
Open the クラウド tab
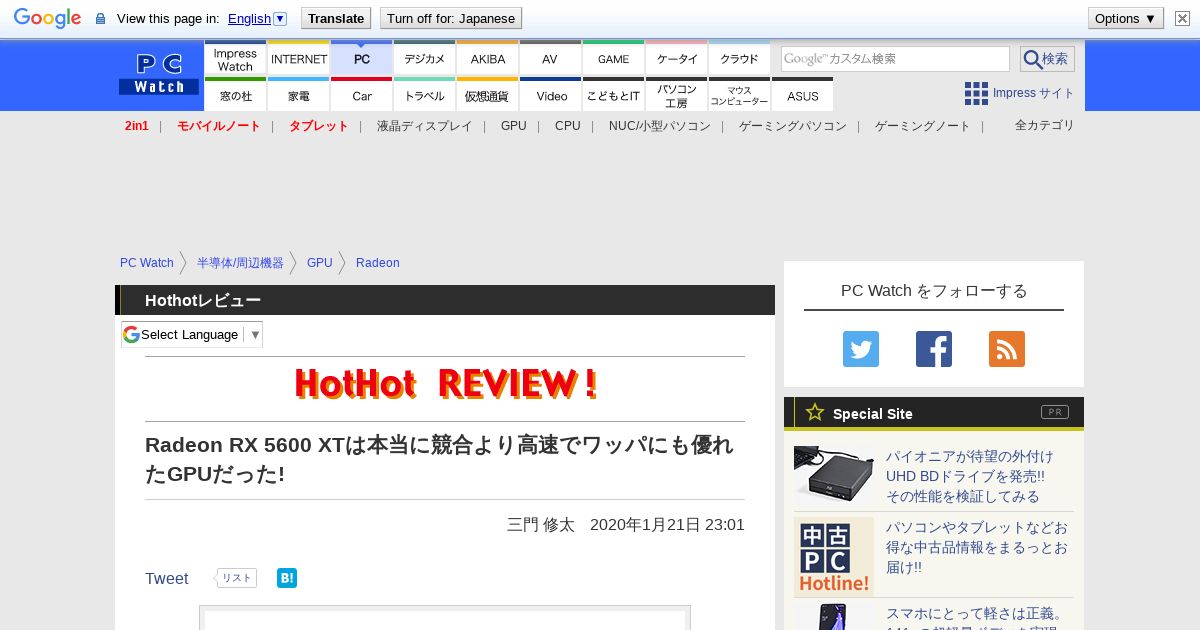(x=739, y=59)
